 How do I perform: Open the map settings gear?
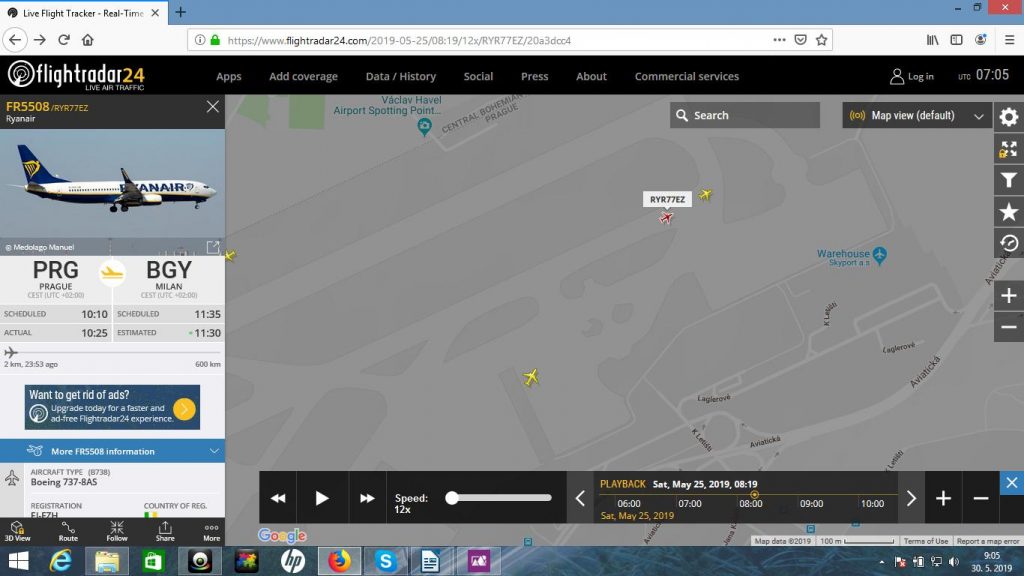pyautogui.click(x=1009, y=117)
